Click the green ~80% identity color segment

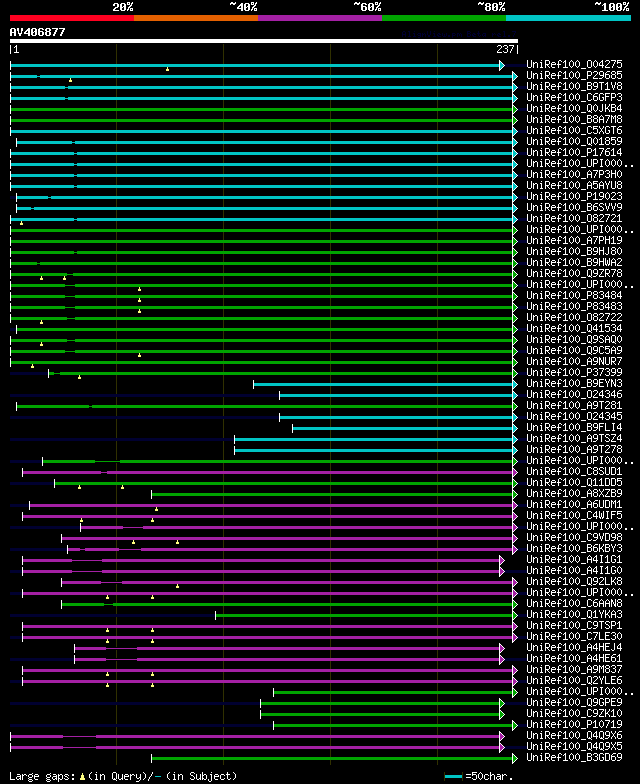click(444, 18)
